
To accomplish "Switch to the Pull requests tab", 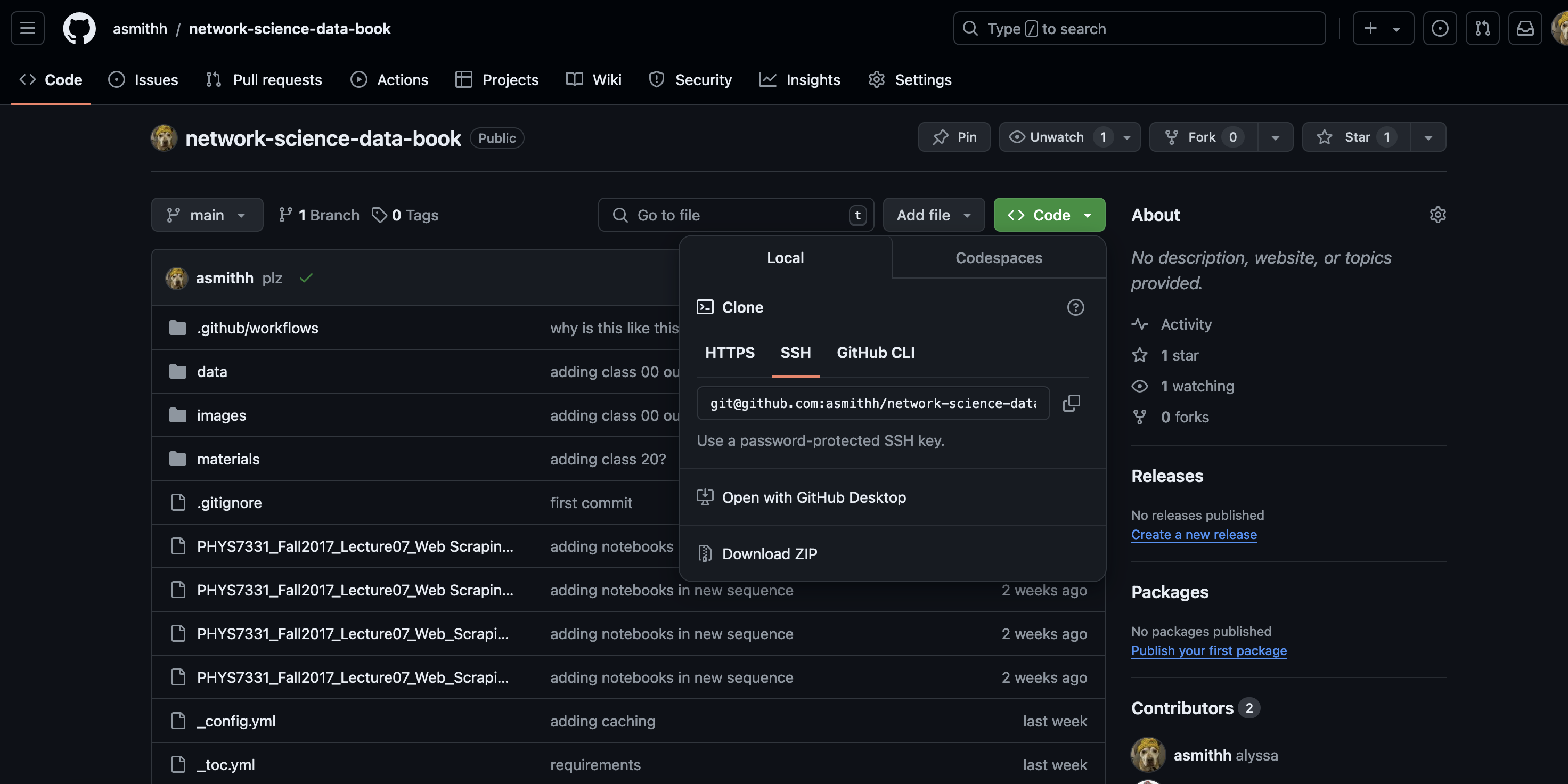I will [264, 80].
